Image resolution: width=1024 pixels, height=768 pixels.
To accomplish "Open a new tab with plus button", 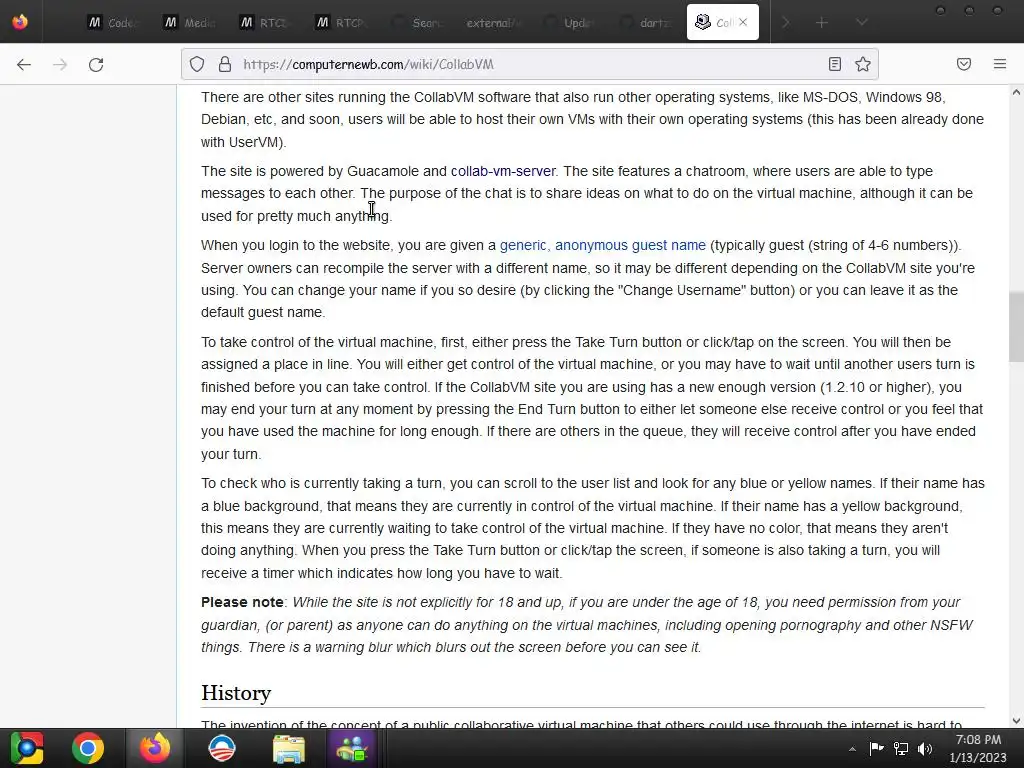I will click(822, 23).
